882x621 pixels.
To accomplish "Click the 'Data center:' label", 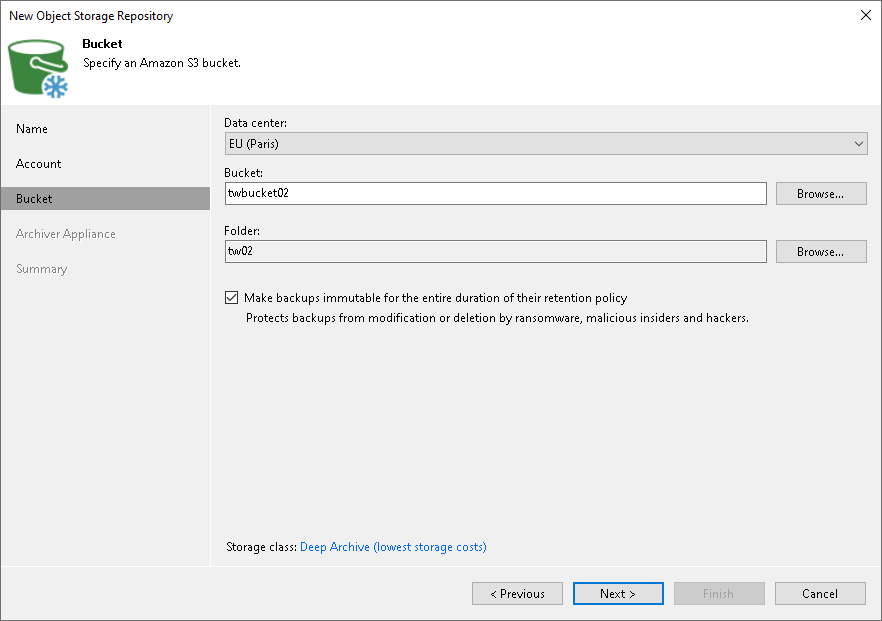I will [255, 123].
